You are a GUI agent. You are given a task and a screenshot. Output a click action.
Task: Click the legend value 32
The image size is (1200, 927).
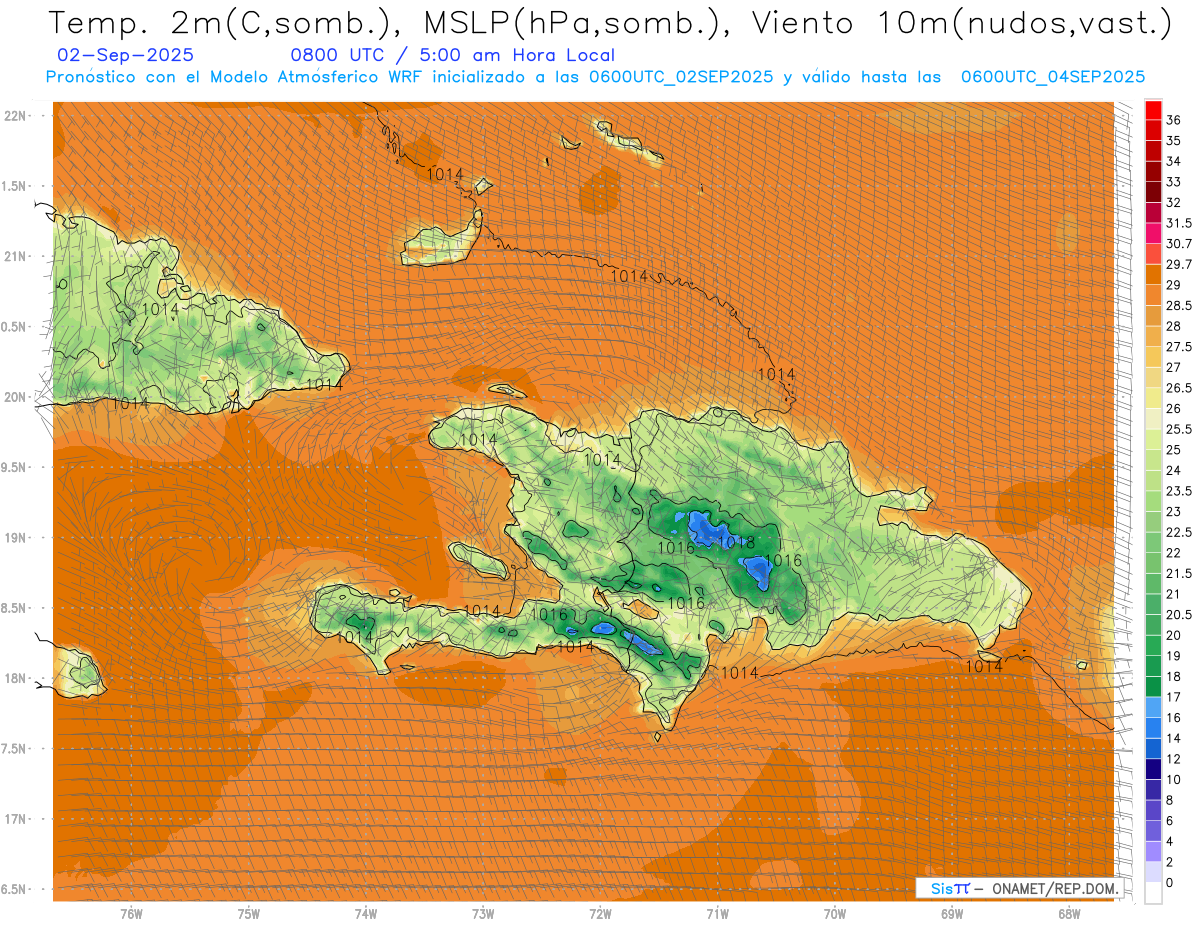pos(1174,202)
